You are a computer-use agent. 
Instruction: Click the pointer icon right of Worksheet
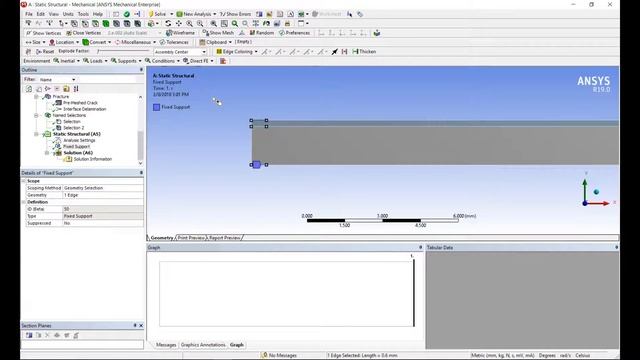tap(349, 14)
